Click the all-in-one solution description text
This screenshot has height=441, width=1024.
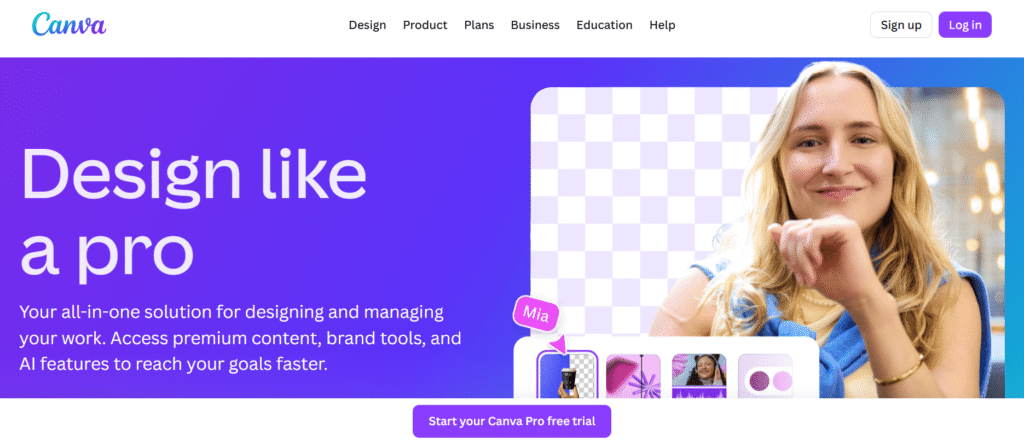coord(240,338)
